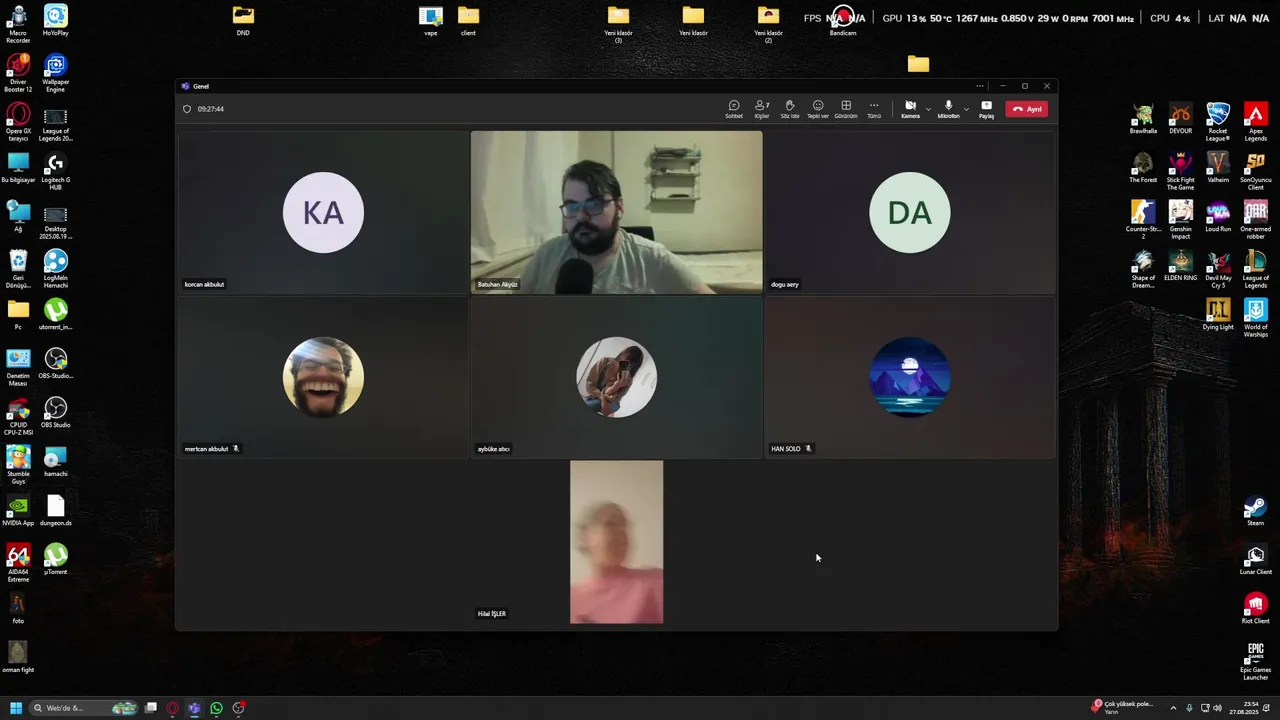
Task: Select Batuhan Akyüz video tile
Action: [x=616, y=212]
